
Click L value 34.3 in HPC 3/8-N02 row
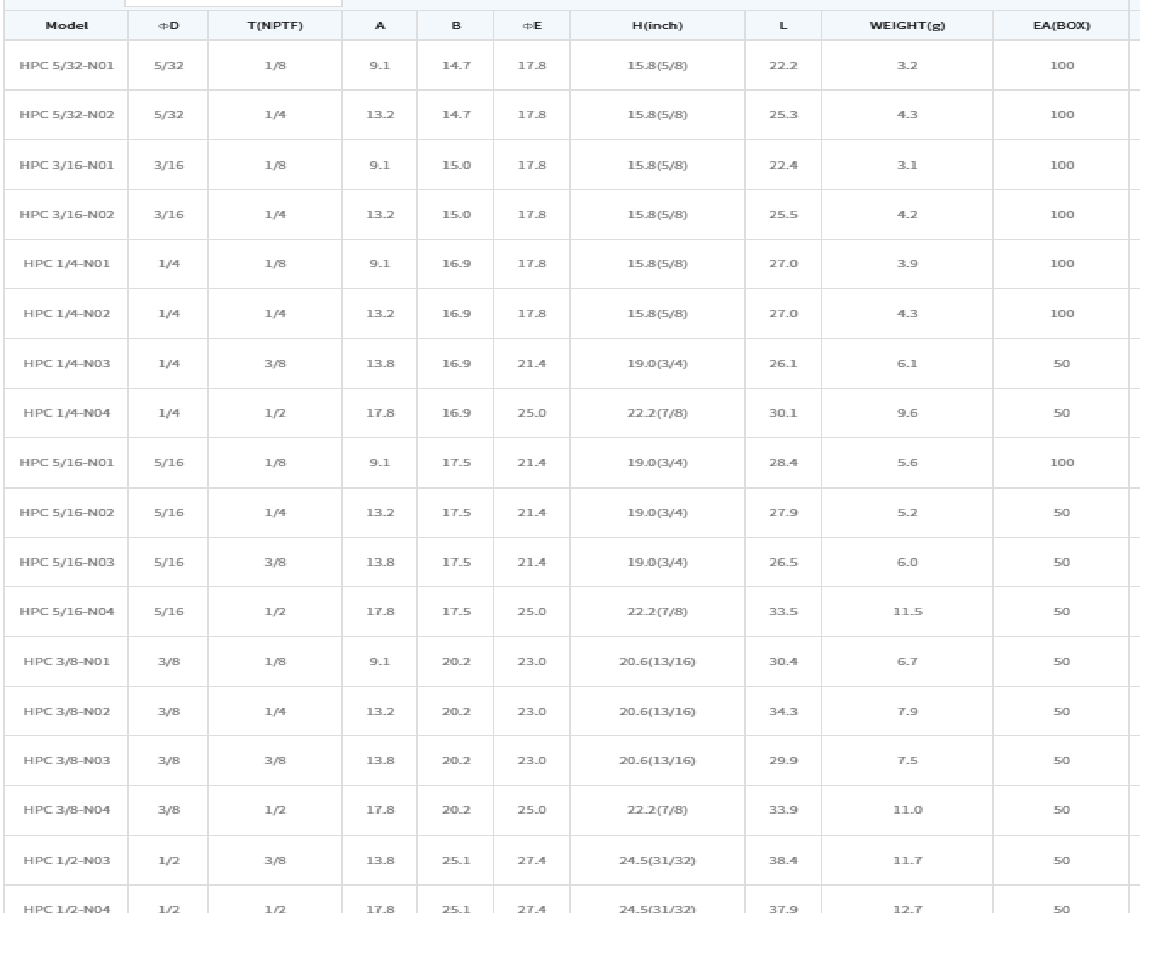click(783, 711)
